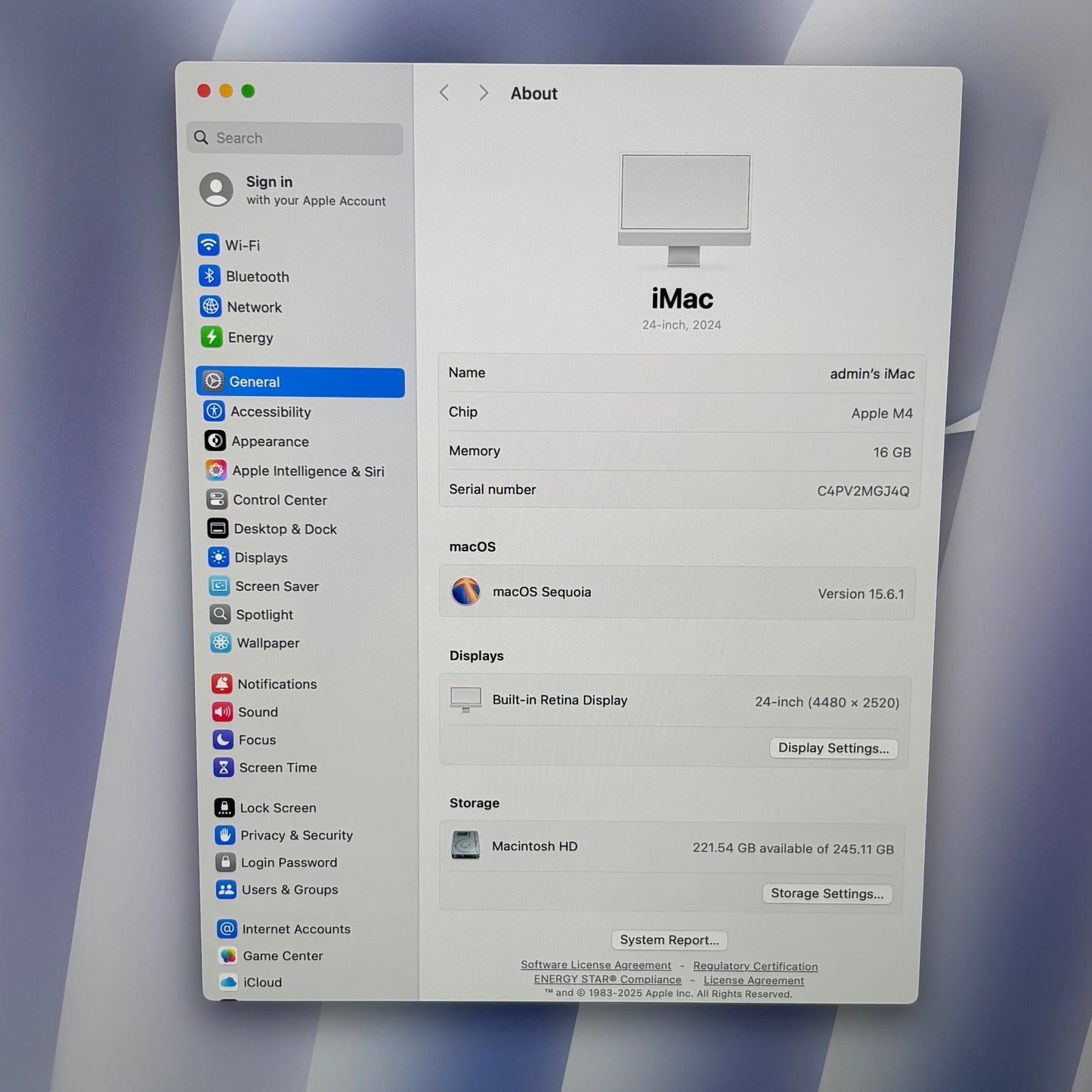Select General in the sidebar
This screenshot has height=1092, width=1092.
[255, 382]
